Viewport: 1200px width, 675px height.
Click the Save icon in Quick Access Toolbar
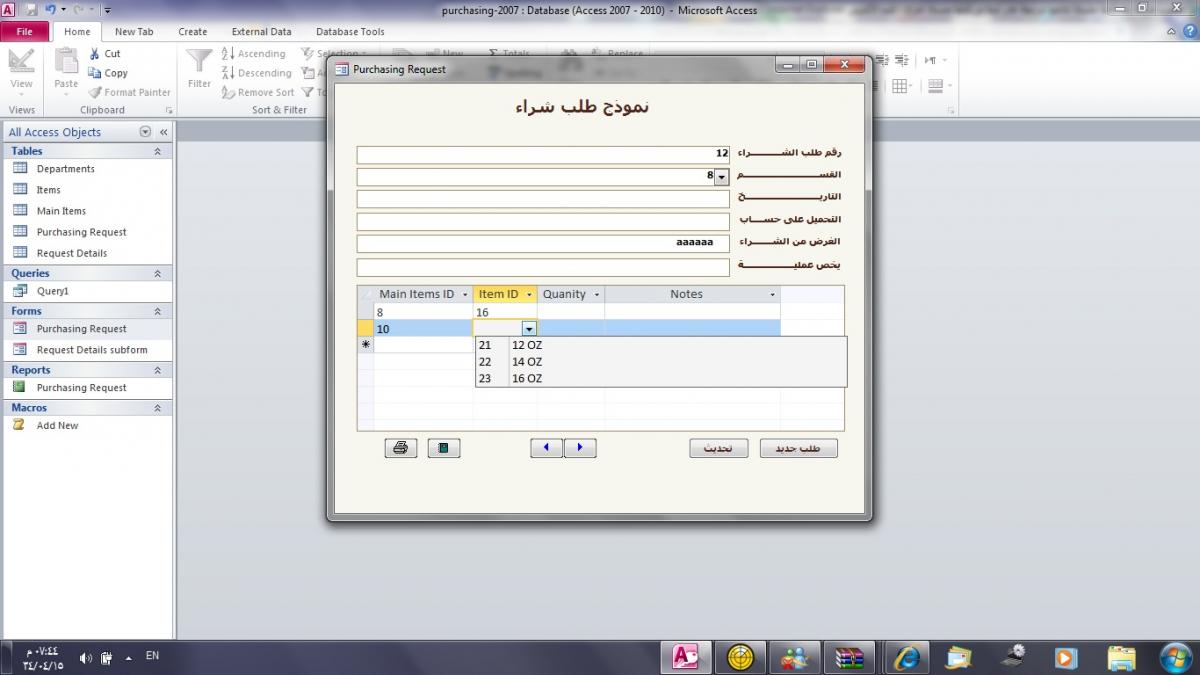click(31, 10)
